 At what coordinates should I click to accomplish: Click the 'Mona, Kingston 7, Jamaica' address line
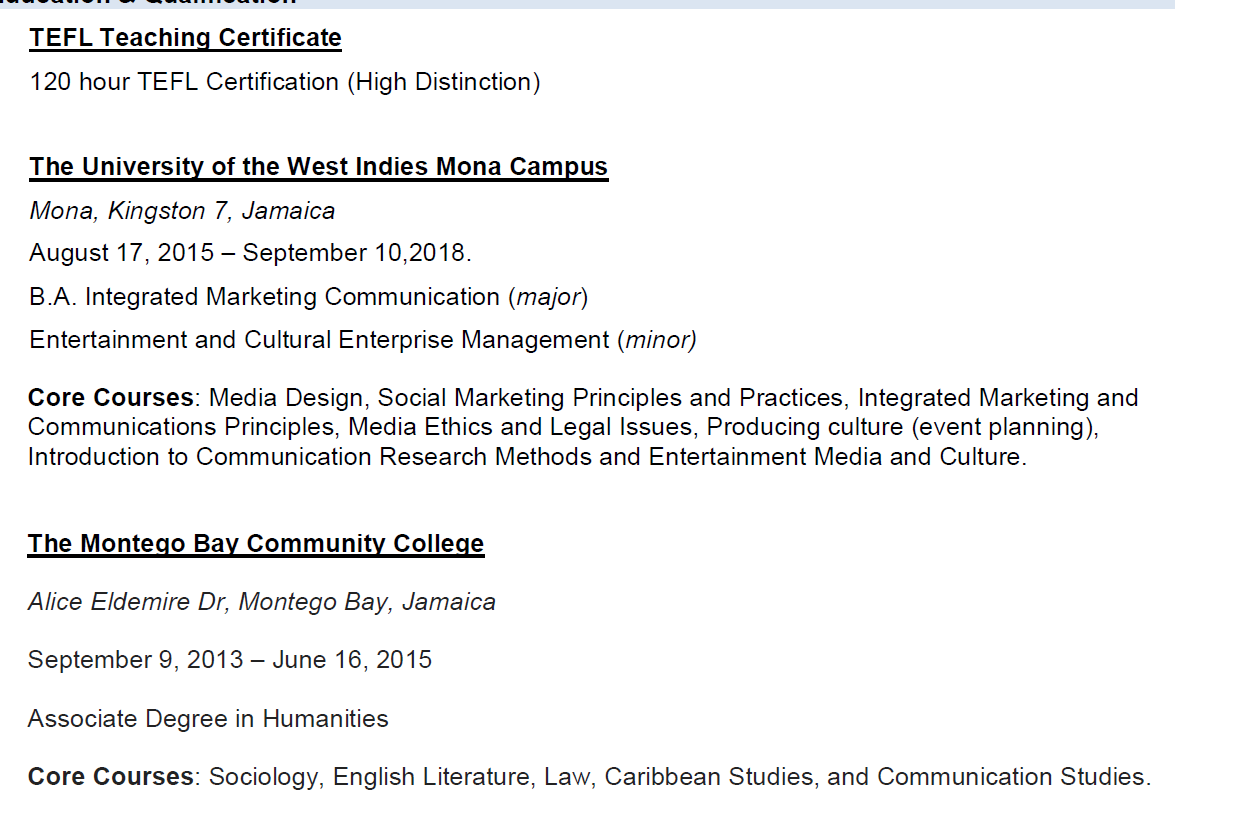tap(182, 211)
